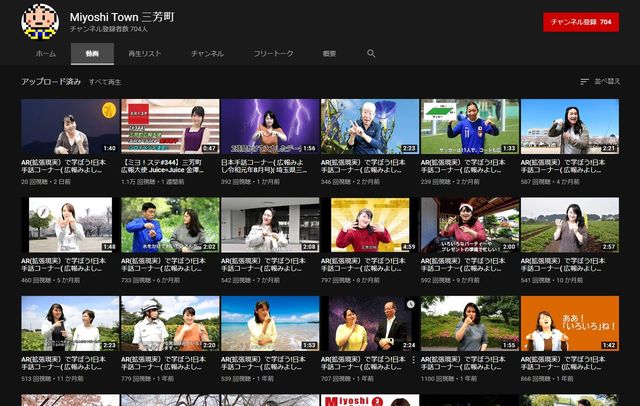Open the ホーム tab
640x406 pixels.
tap(46, 53)
